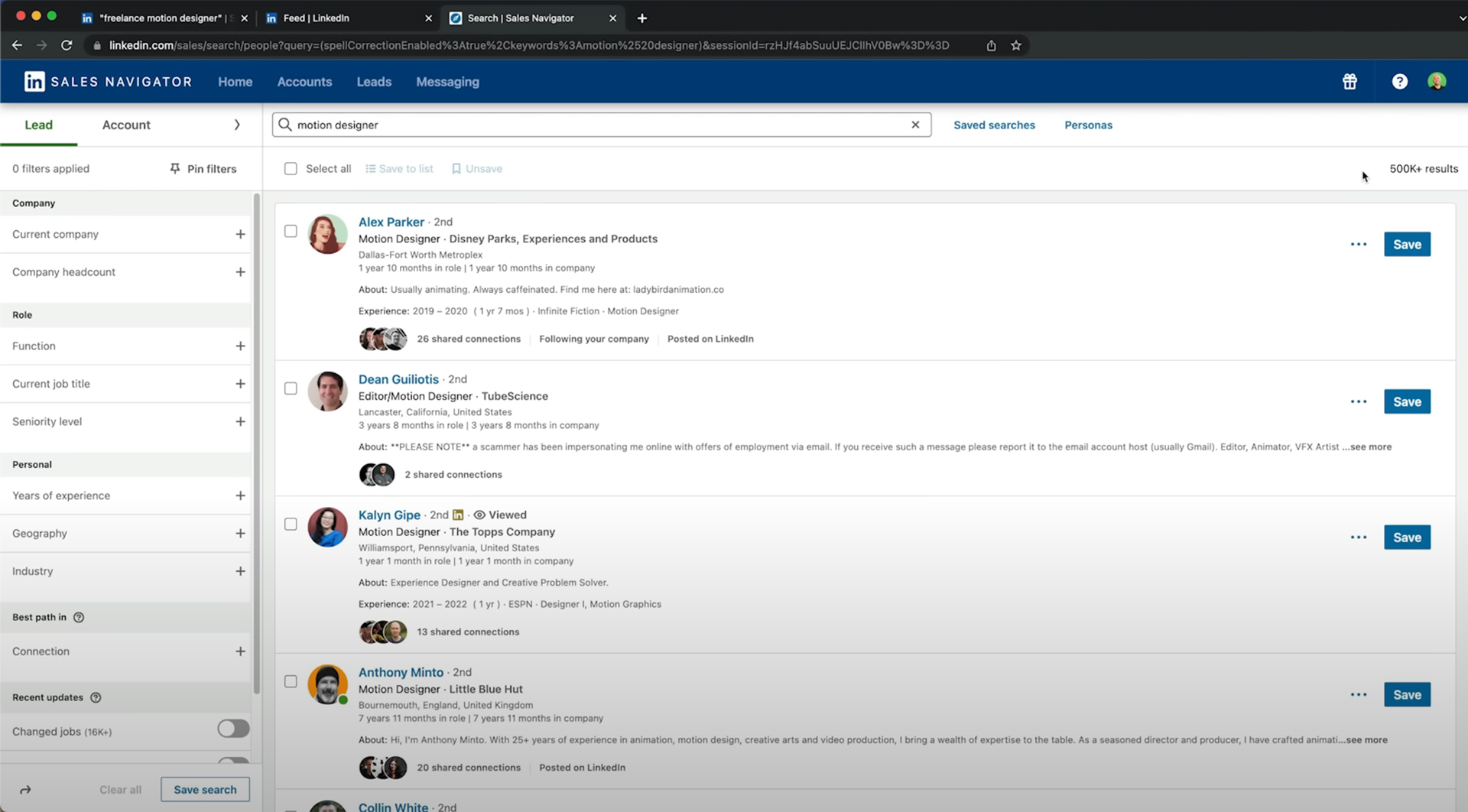Check the box next to Anthony Minto

click(291, 681)
